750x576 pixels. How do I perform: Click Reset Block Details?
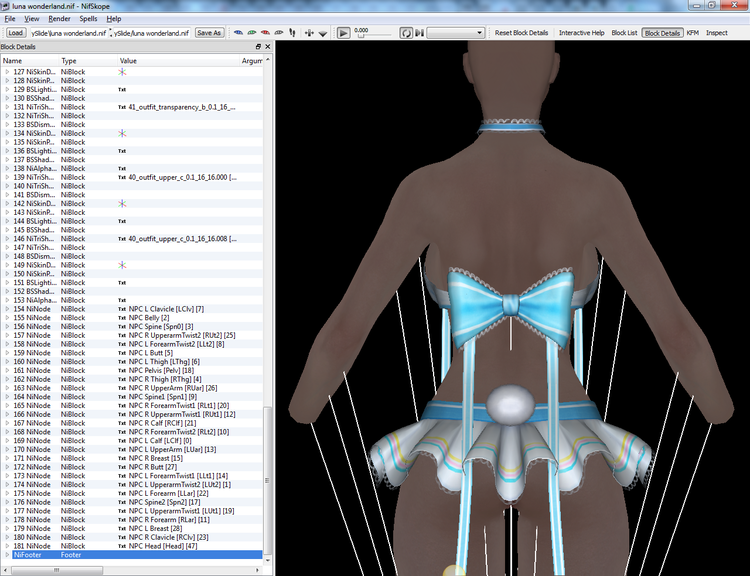pyautogui.click(x=521, y=33)
